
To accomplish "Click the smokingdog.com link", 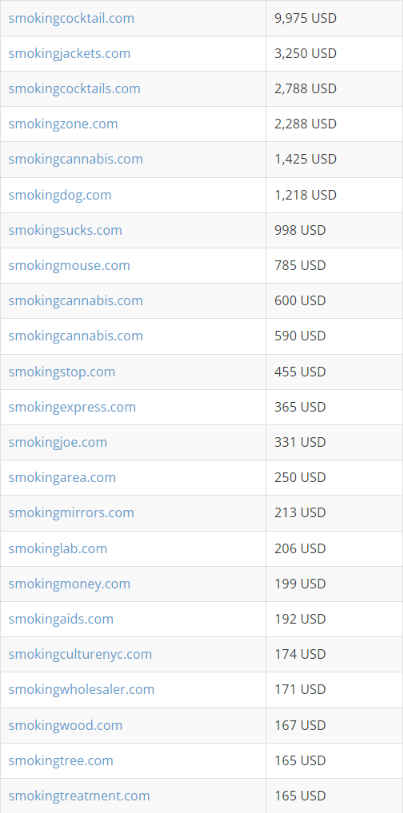I will coord(60,195).
